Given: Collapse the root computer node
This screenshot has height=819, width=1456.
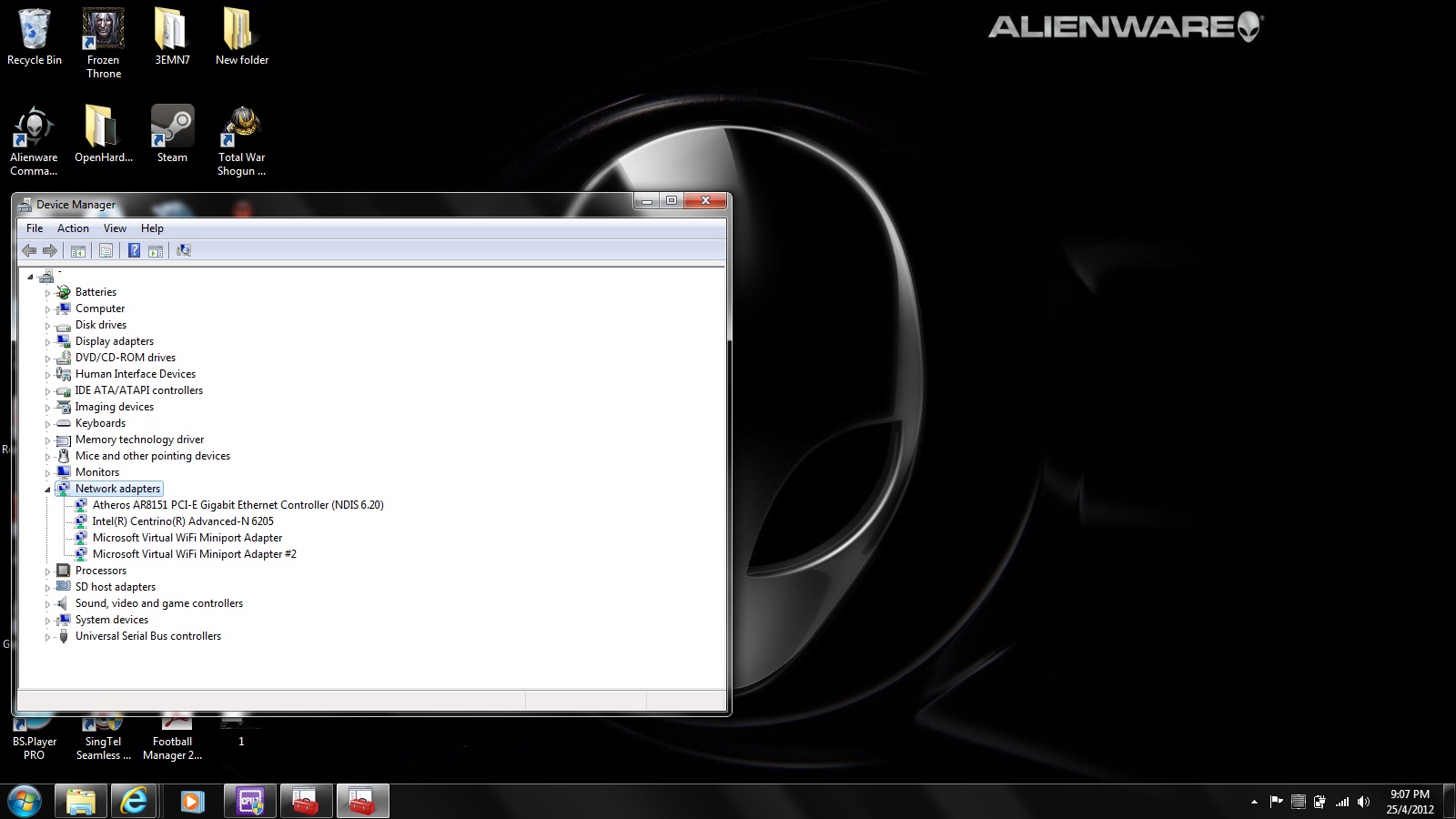Looking at the screenshot, I should click(x=30, y=277).
